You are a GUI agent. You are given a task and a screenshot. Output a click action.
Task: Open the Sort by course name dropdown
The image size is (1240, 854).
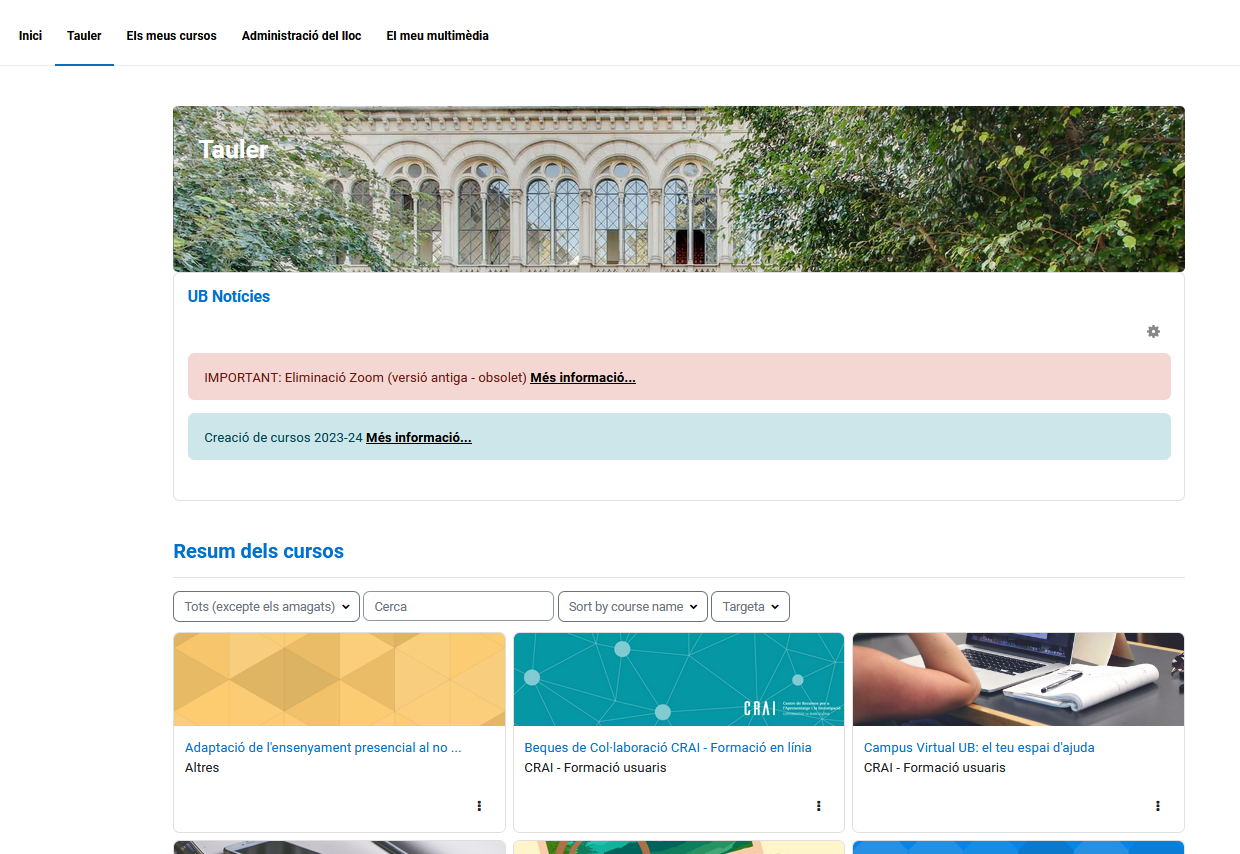point(632,607)
